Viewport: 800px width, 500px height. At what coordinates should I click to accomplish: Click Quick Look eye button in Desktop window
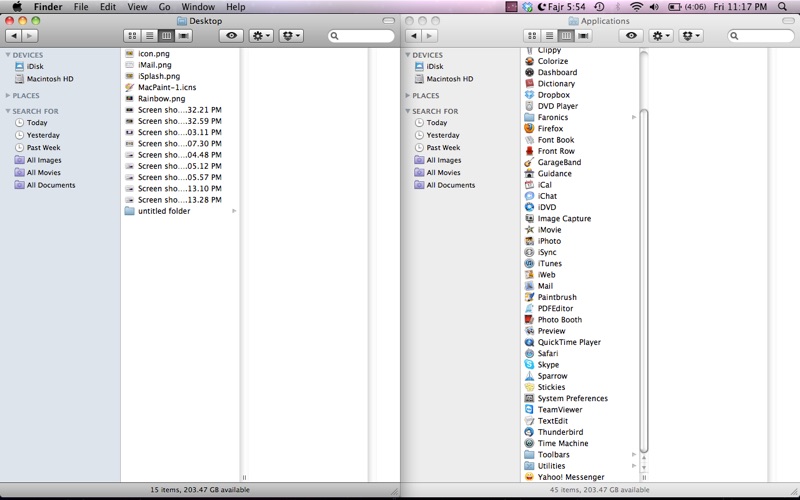click(231, 36)
